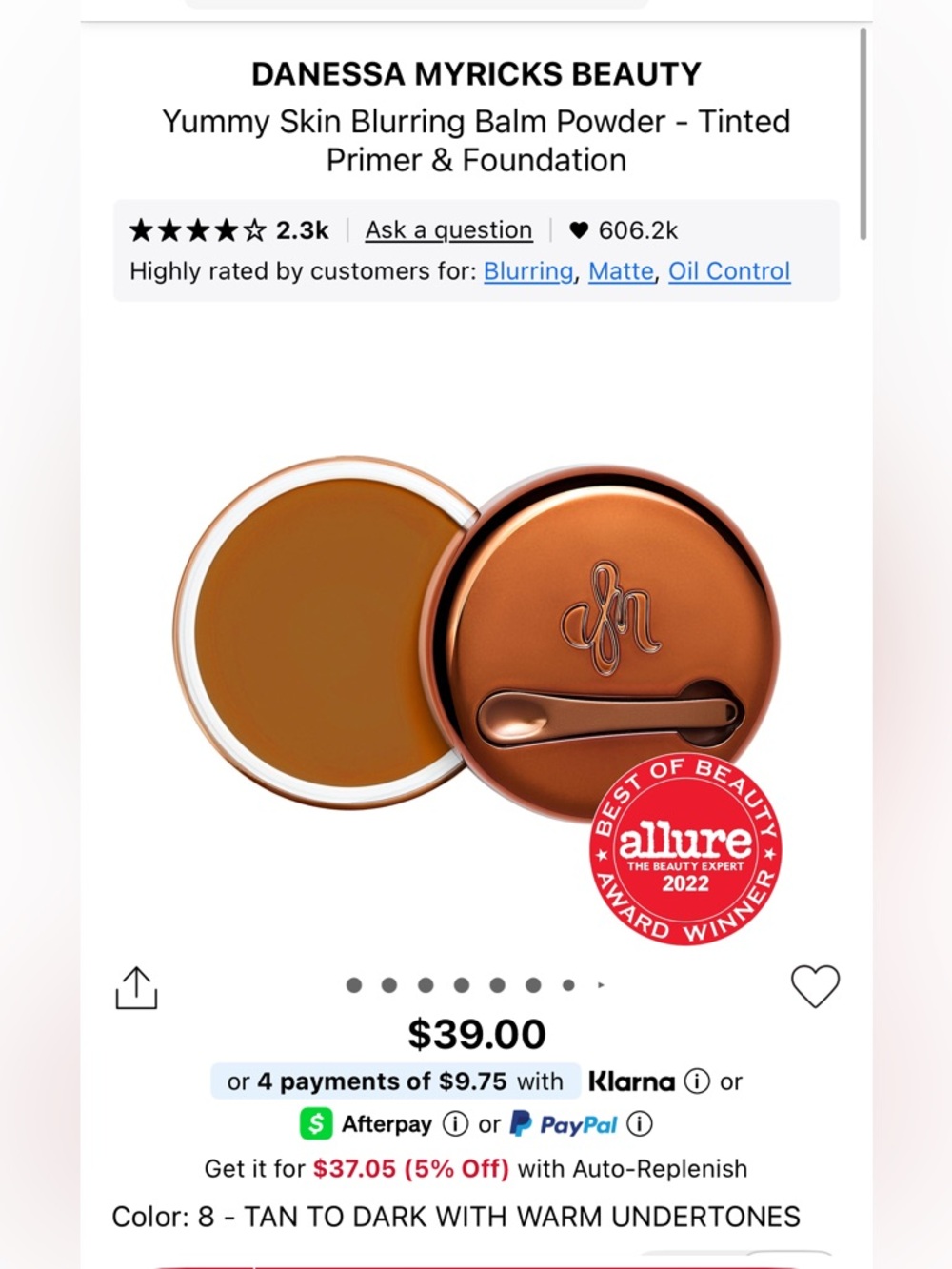Add product to Loves with heart outline
Image resolution: width=952 pixels, height=1269 pixels.
[816, 986]
